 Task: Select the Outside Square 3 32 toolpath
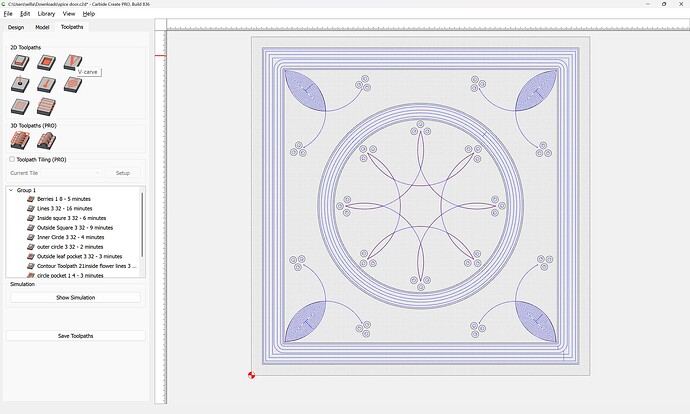click(75, 228)
